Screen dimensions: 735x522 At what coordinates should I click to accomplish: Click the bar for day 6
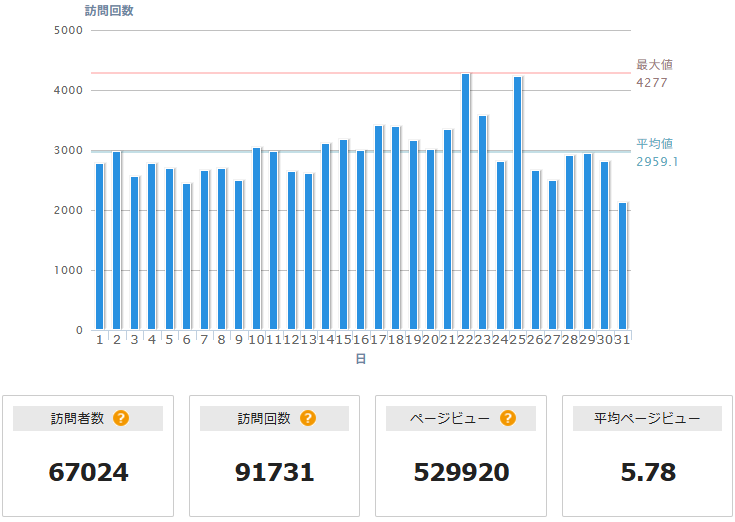point(186,256)
